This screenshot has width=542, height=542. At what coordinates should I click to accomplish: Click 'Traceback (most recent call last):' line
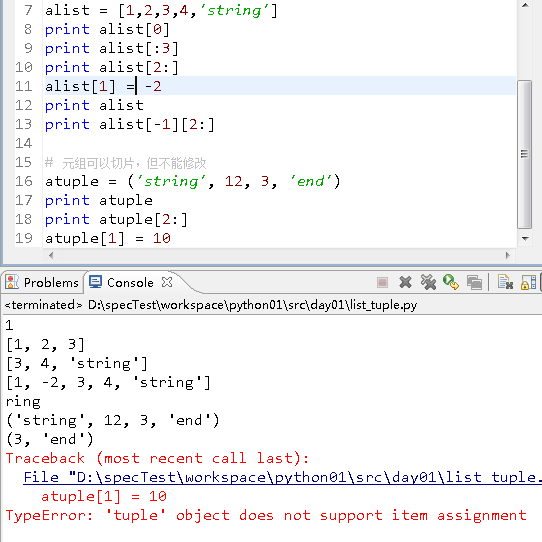coord(158,459)
